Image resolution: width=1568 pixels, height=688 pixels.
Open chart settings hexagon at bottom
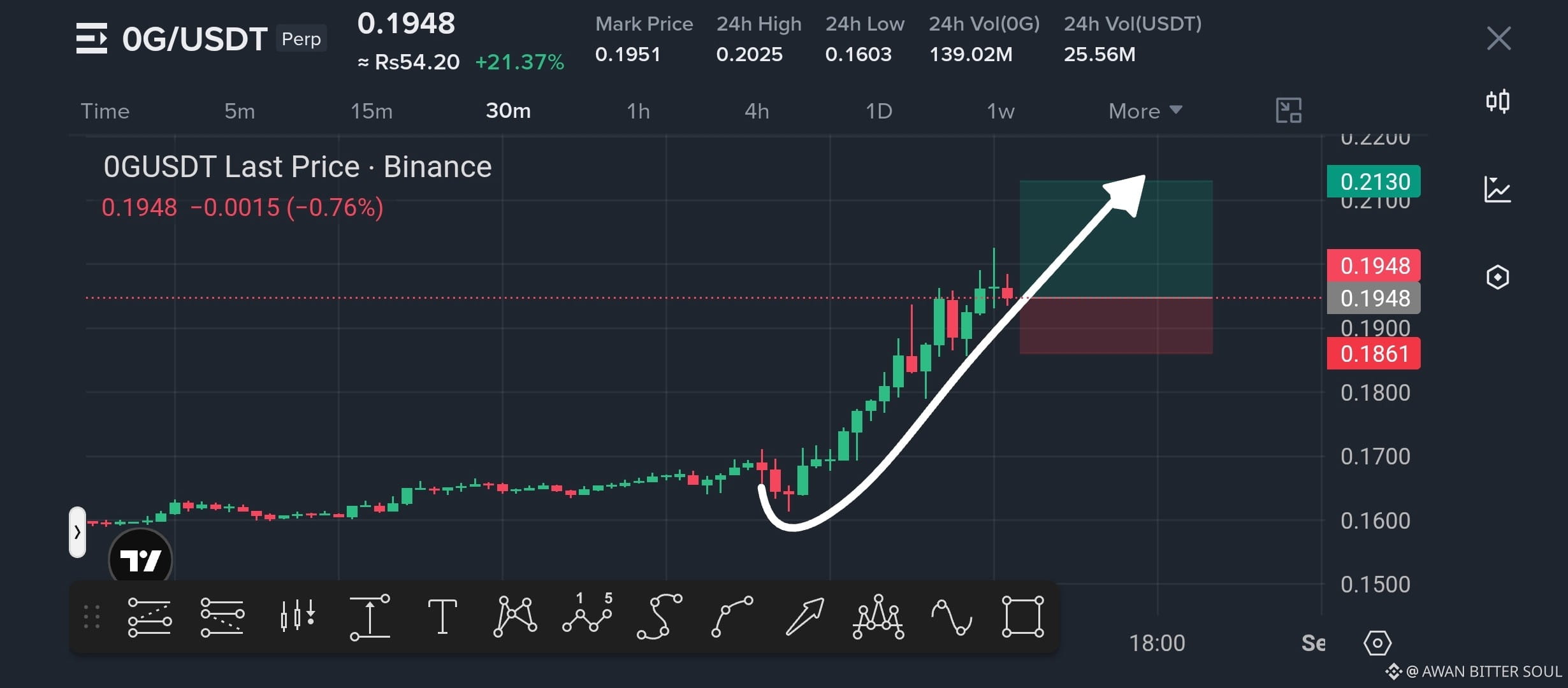click(x=1377, y=643)
